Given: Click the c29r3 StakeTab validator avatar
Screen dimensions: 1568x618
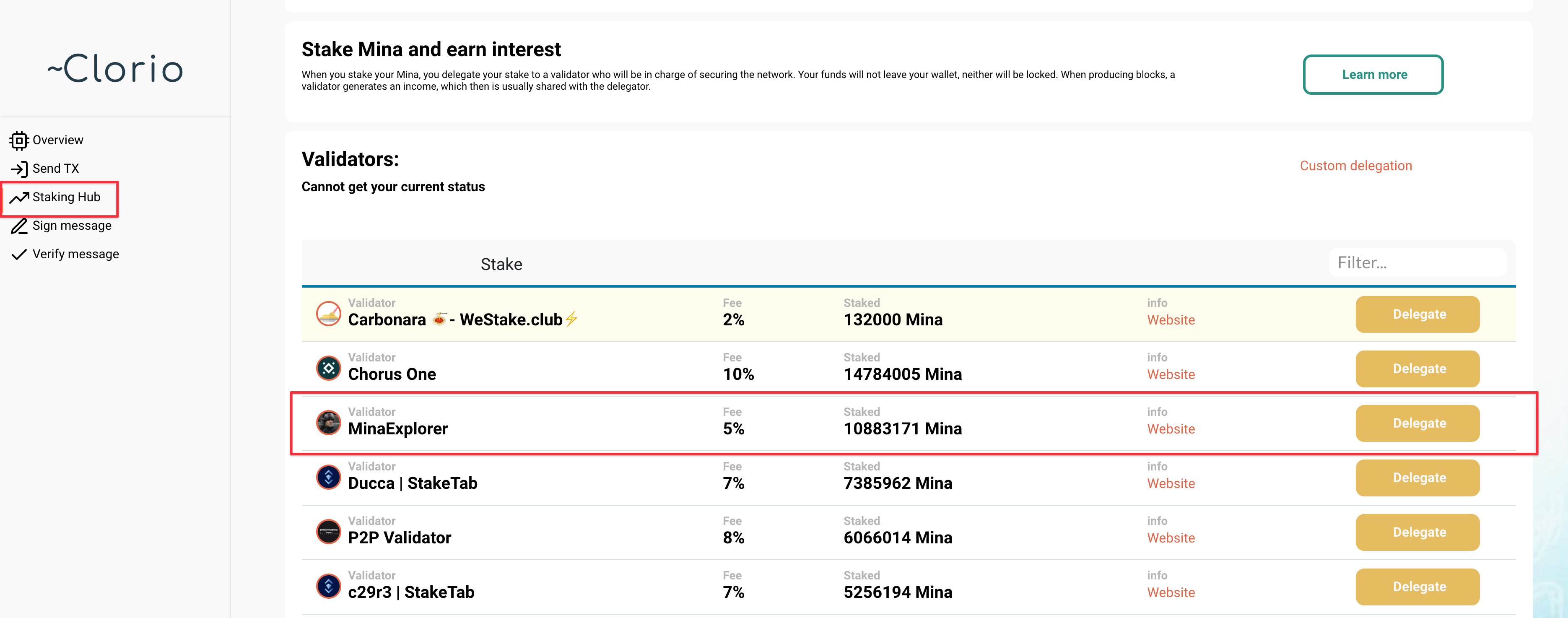Looking at the screenshot, I should [x=329, y=586].
